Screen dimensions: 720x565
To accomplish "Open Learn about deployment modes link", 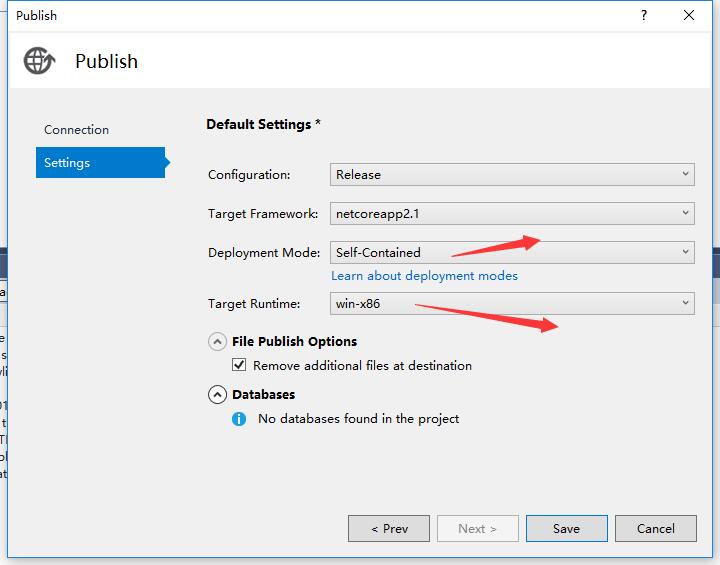I will [x=424, y=276].
